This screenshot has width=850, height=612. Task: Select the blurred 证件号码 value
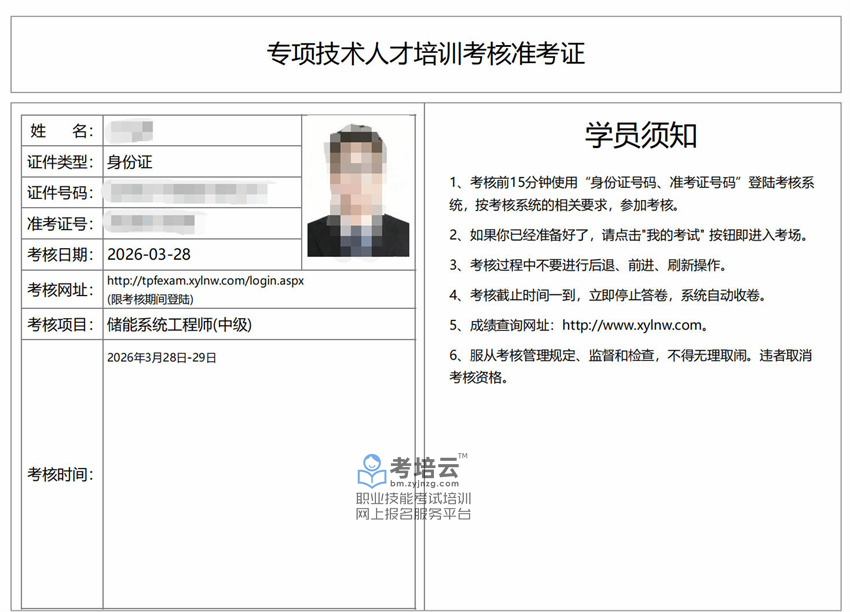pos(190,192)
